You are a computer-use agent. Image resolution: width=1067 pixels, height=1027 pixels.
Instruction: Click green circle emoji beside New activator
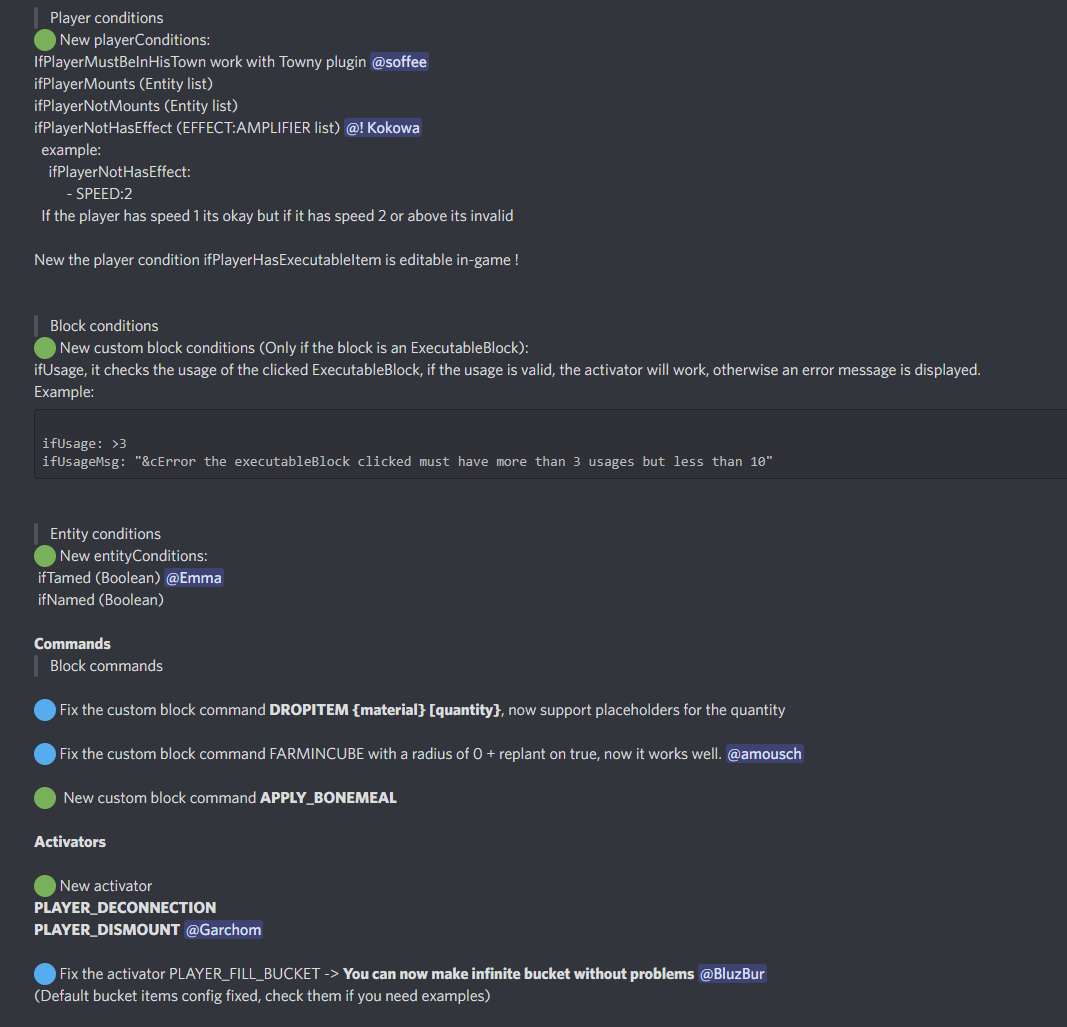coord(45,886)
